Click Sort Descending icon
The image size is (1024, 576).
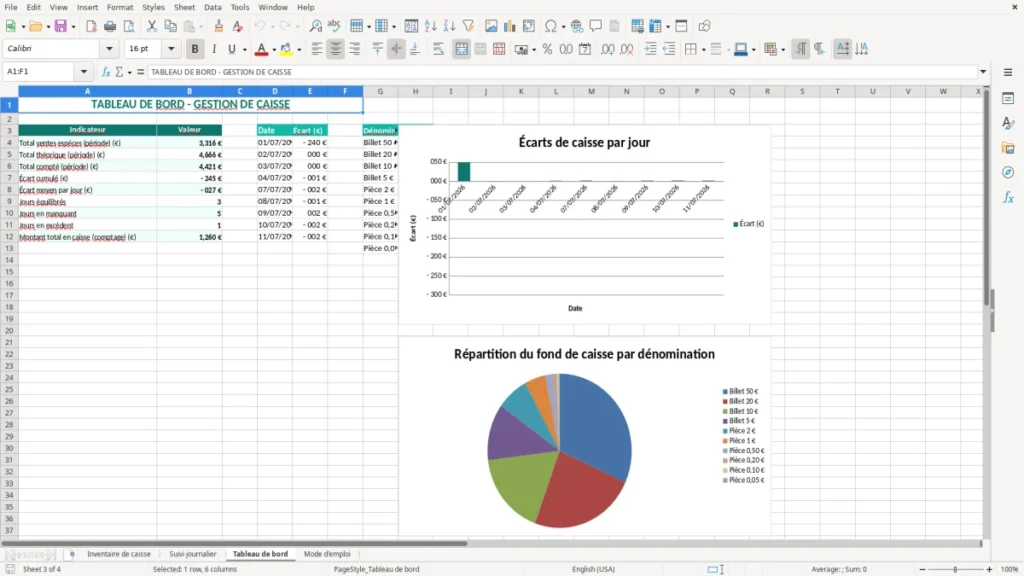pyautogui.click(x=449, y=26)
